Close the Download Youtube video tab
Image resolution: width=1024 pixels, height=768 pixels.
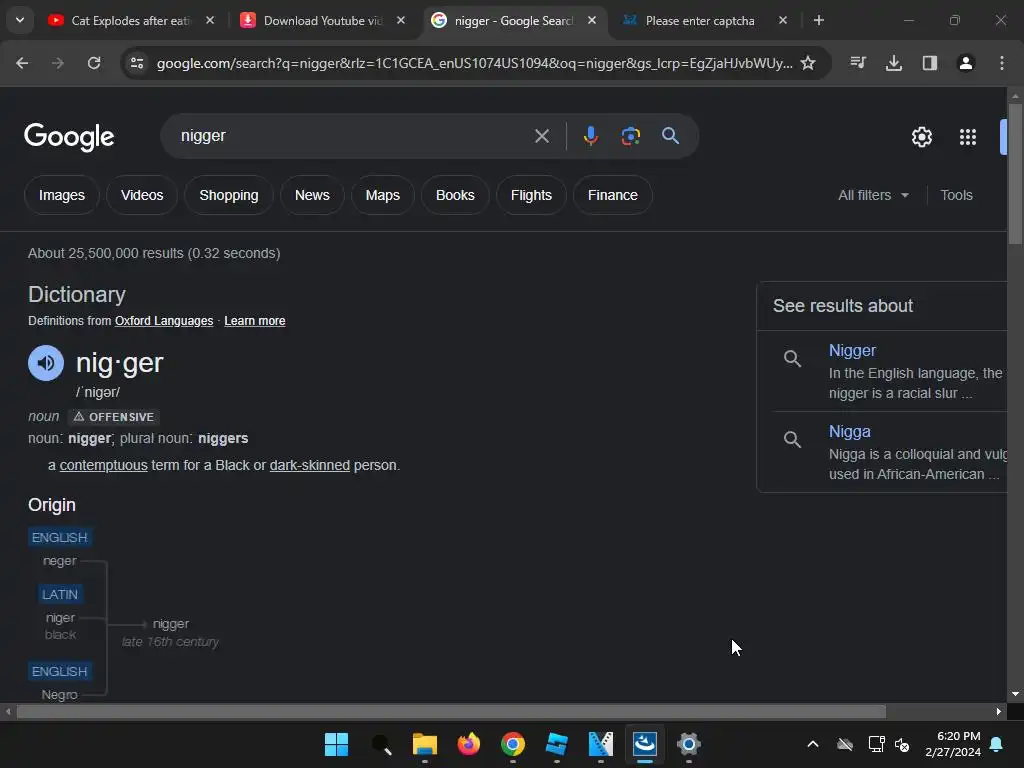pyautogui.click(x=401, y=20)
